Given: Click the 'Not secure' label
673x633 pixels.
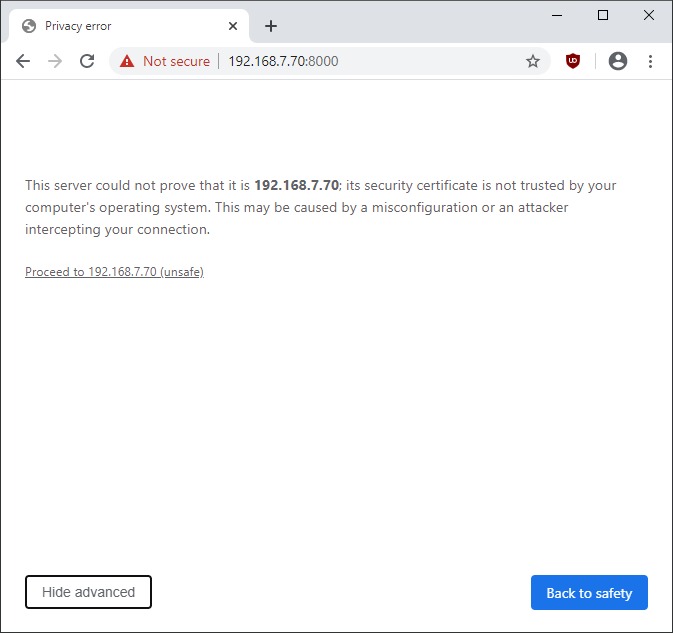Looking at the screenshot, I should point(176,61).
